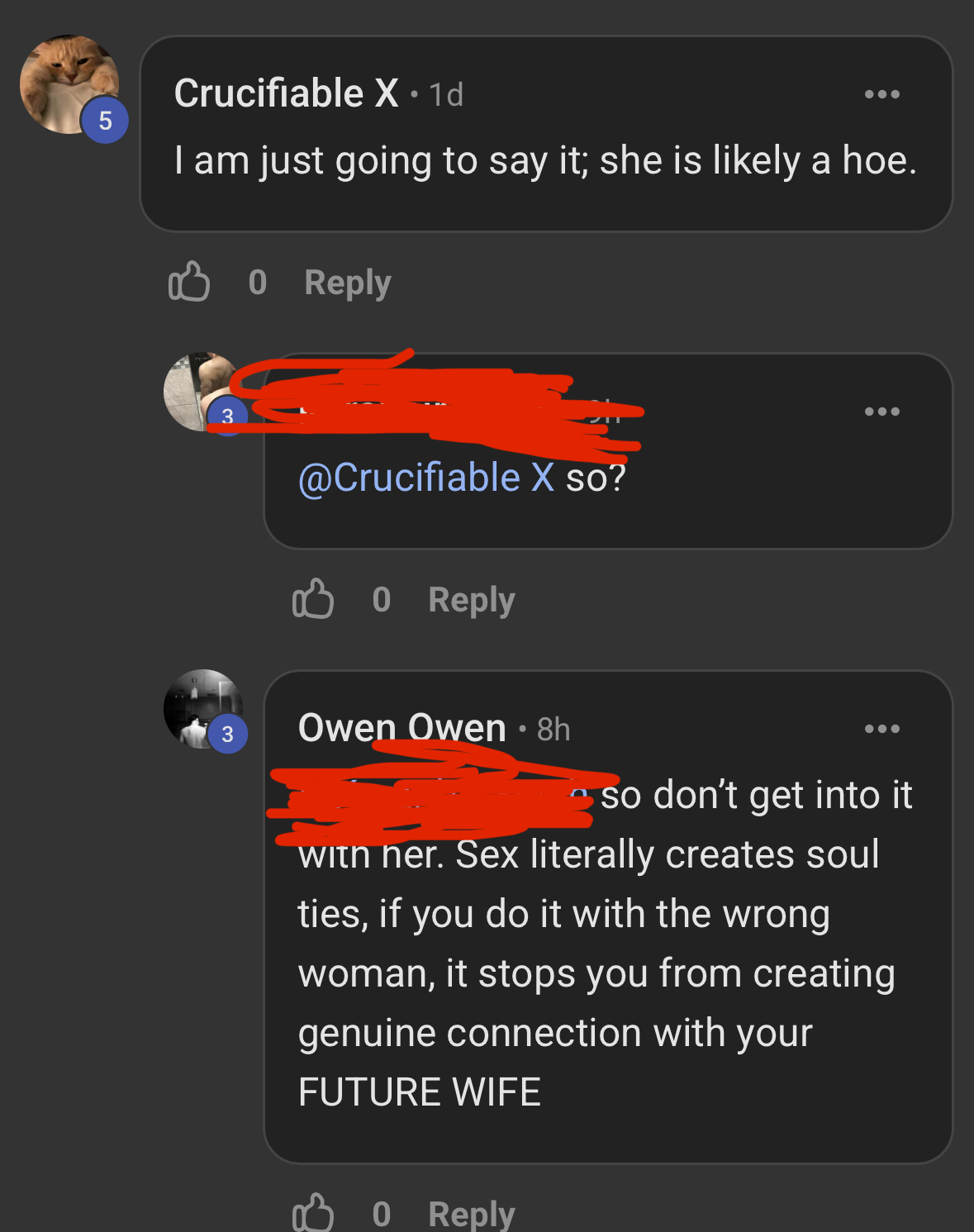This screenshot has width=974, height=1232.
Task: Reply to Crucifiable X's comment
Action: [x=348, y=283]
